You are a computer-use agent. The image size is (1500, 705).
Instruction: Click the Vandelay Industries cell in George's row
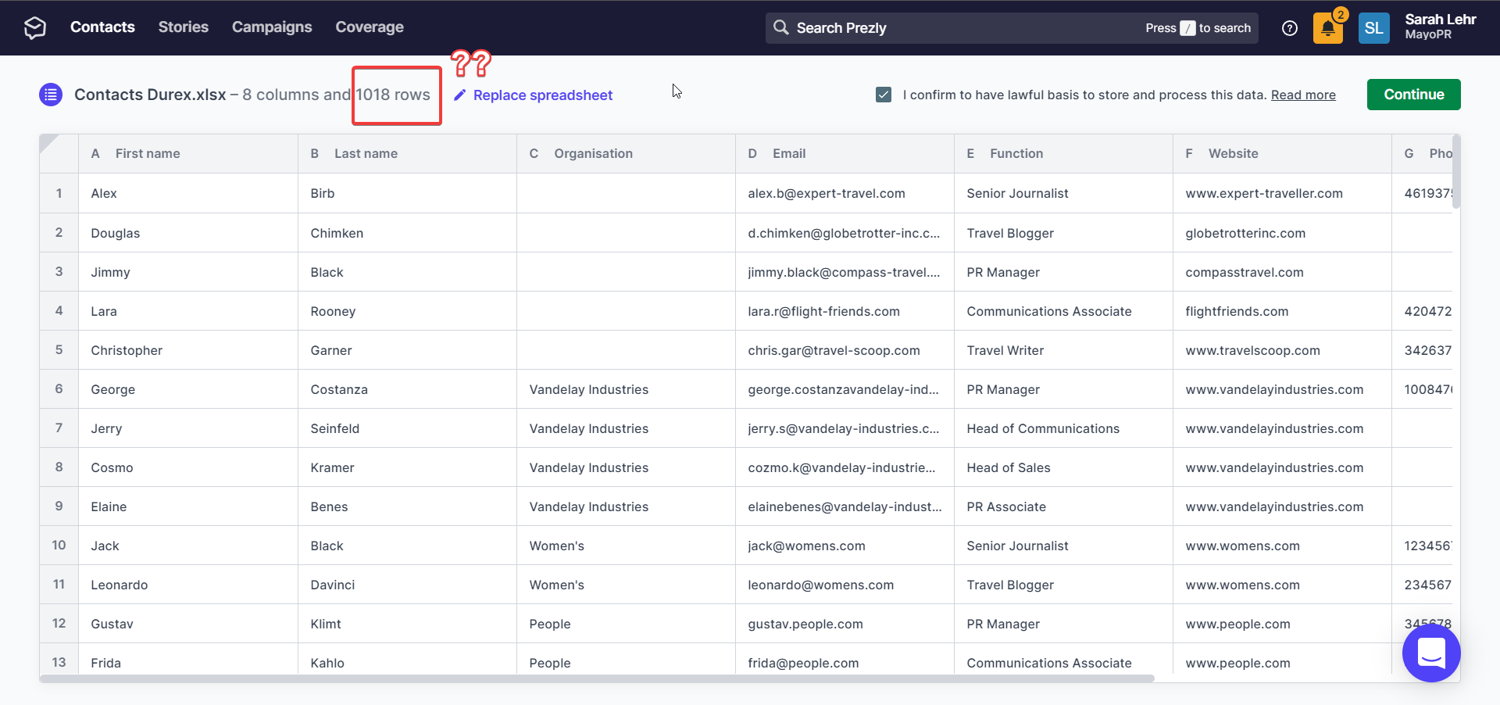pyautogui.click(x=626, y=389)
